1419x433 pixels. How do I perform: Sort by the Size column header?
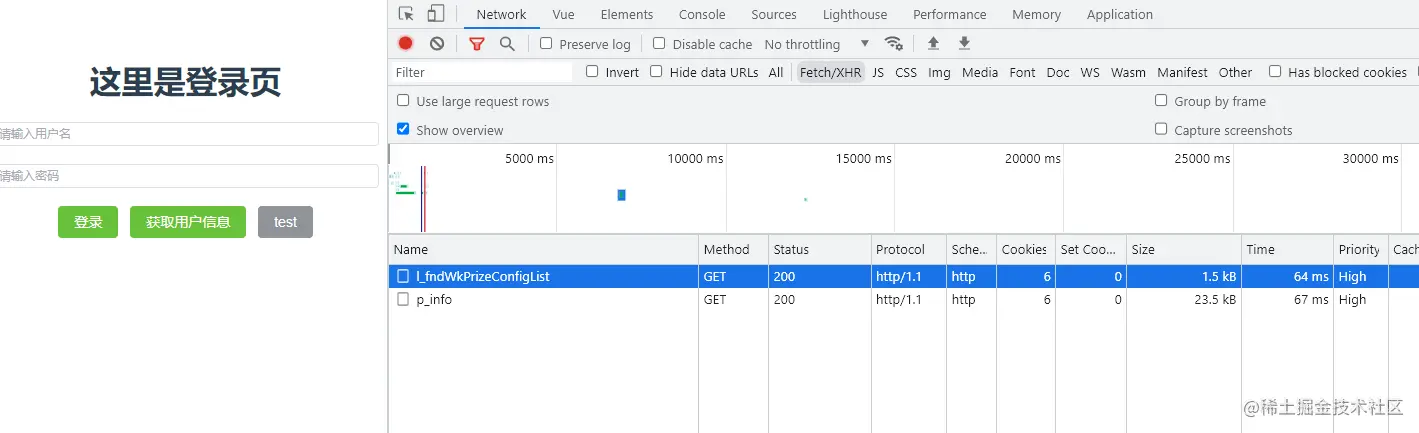[x=1183, y=249]
